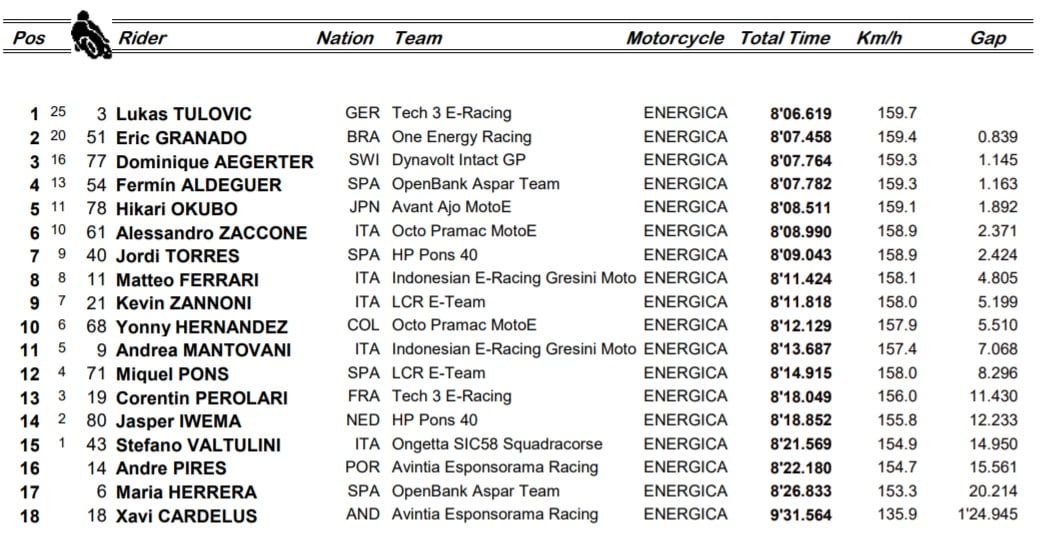The height and width of the screenshot is (539, 1041).
Task: Select rider Lukas TULOVIC
Action: (x=183, y=114)
